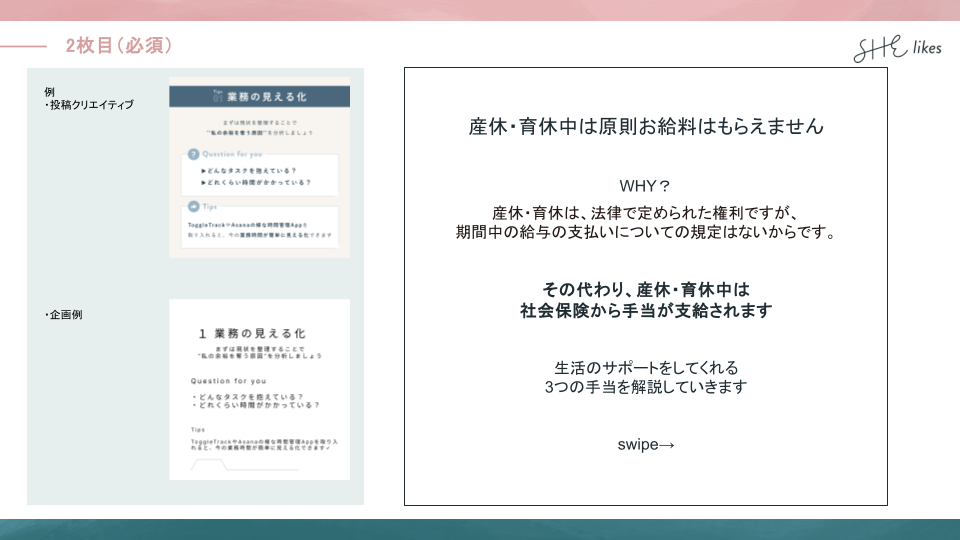This screenshot has height=540, width=960.
Task: Select heading 産休・育休中は原則お給料はもらえません
Action: 646,126
